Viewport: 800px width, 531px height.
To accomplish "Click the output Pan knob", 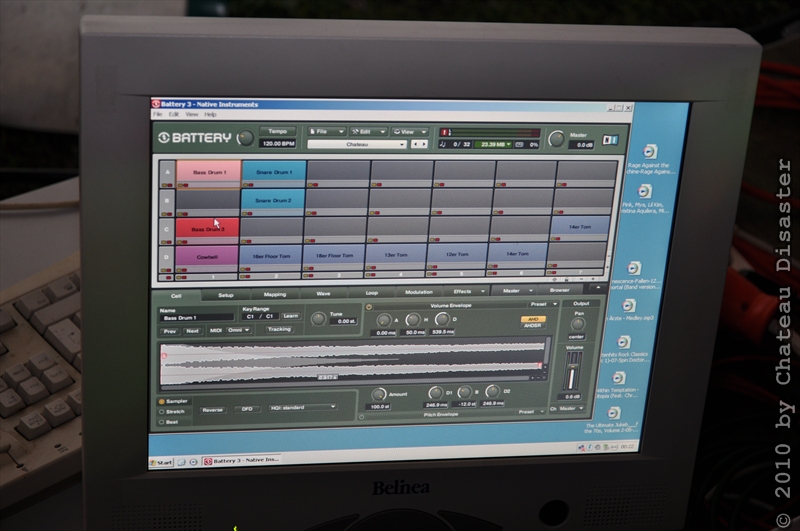I will point(578,324).
